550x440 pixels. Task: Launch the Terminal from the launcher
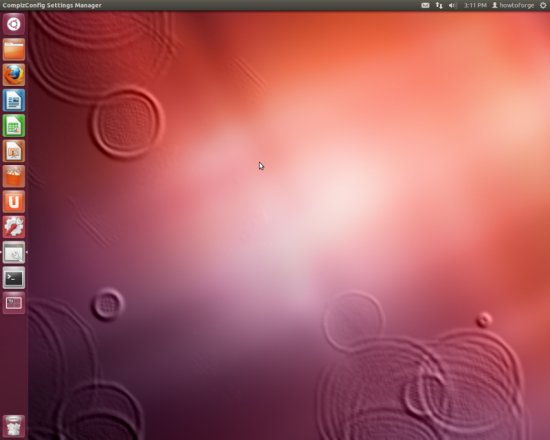[14, 278]
